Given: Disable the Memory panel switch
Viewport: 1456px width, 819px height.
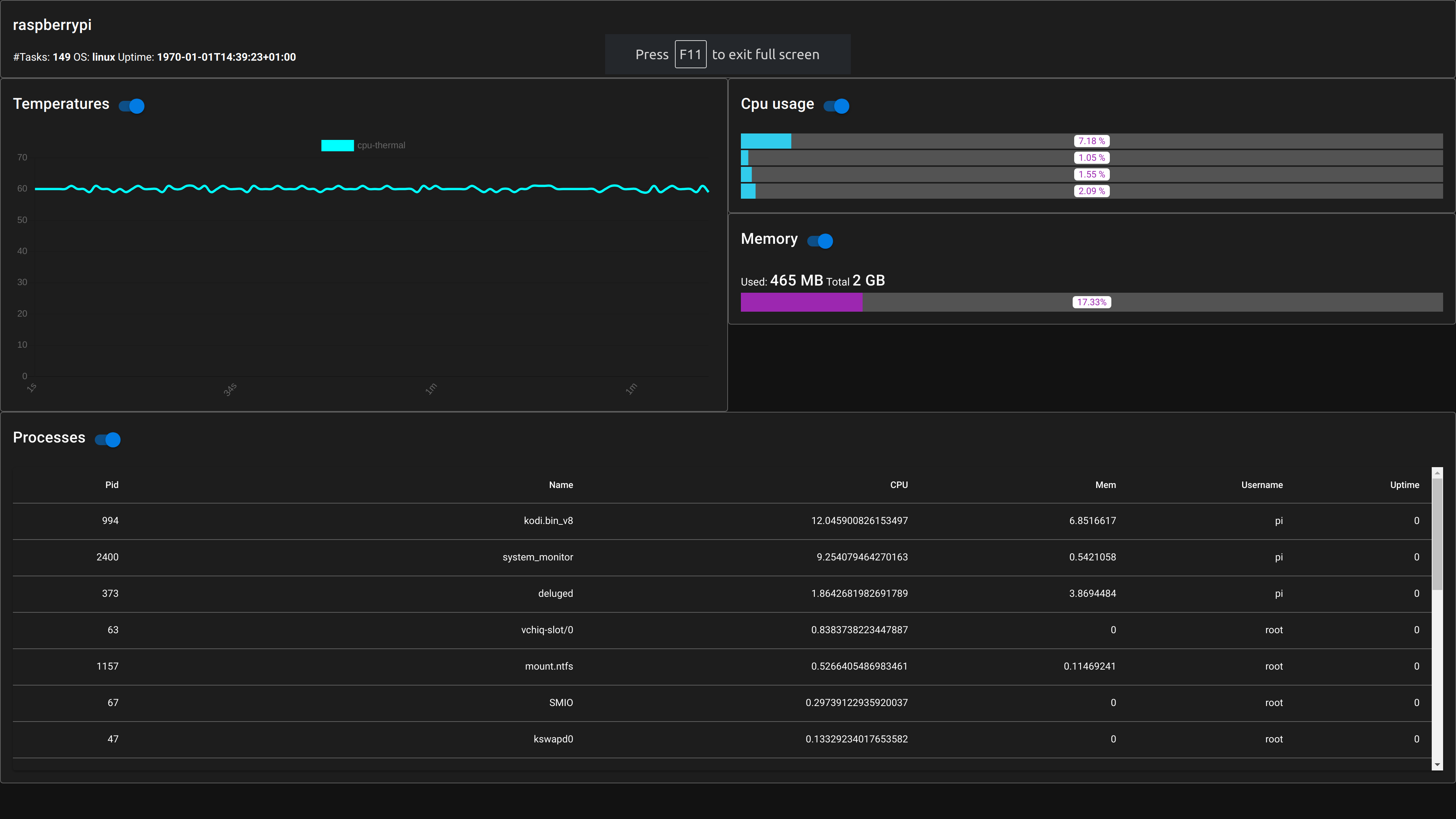Looking at the screenshot, I should tap(820, 241).
